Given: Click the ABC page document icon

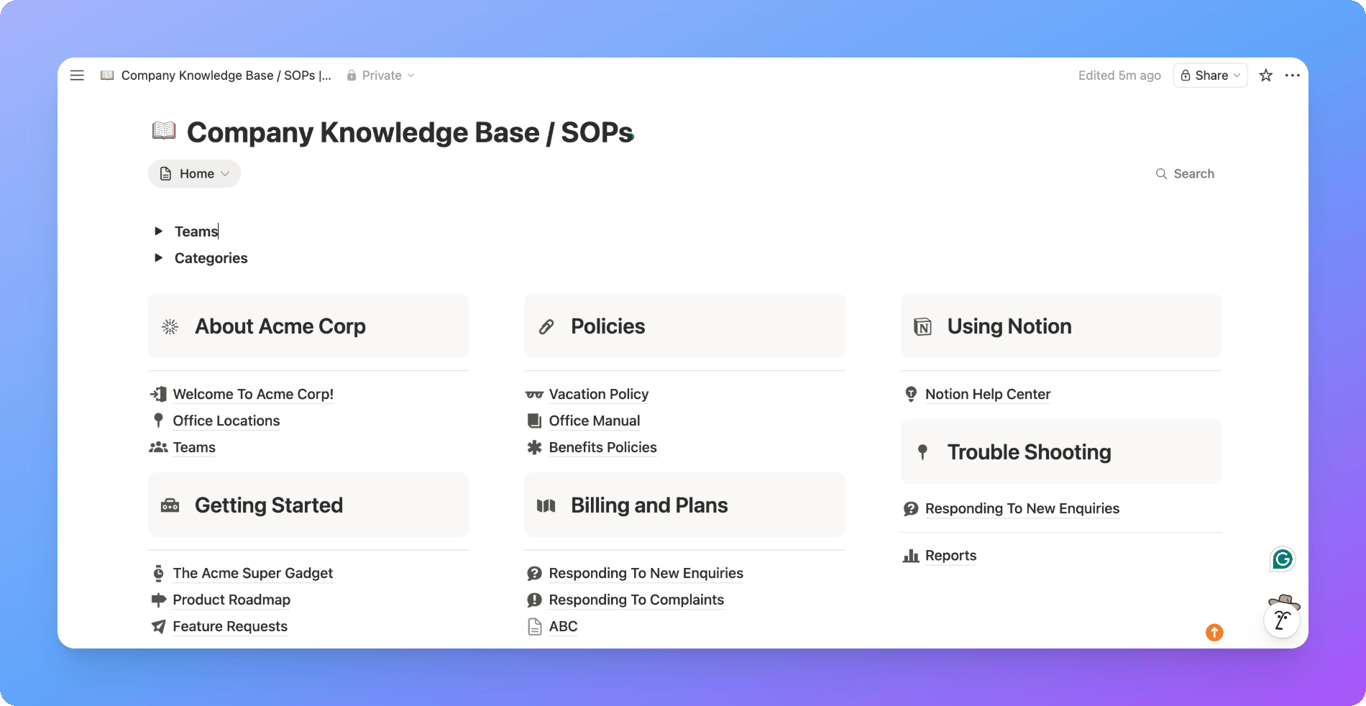Looking at the screenshot, I should (x=534, y=627).
